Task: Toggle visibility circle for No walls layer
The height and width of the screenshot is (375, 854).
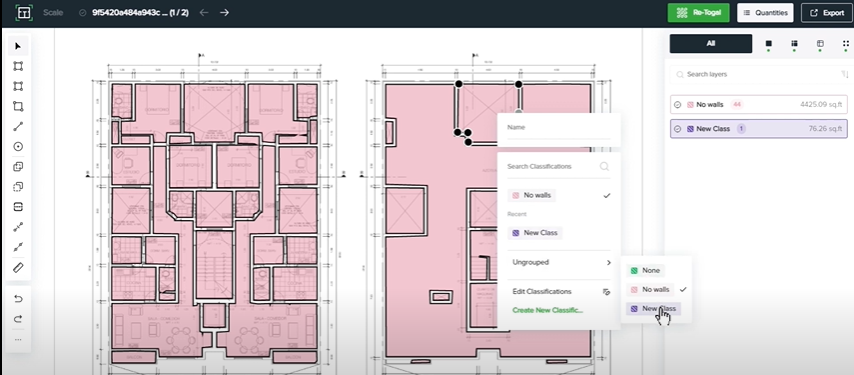Action: tap(678, 104)
